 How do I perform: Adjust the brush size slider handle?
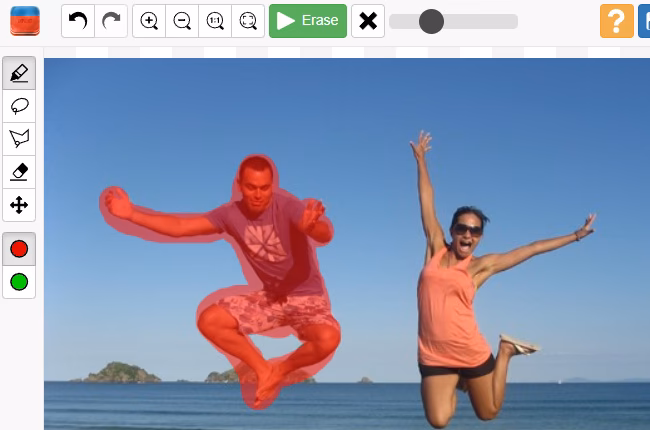(x=431, y=22)
